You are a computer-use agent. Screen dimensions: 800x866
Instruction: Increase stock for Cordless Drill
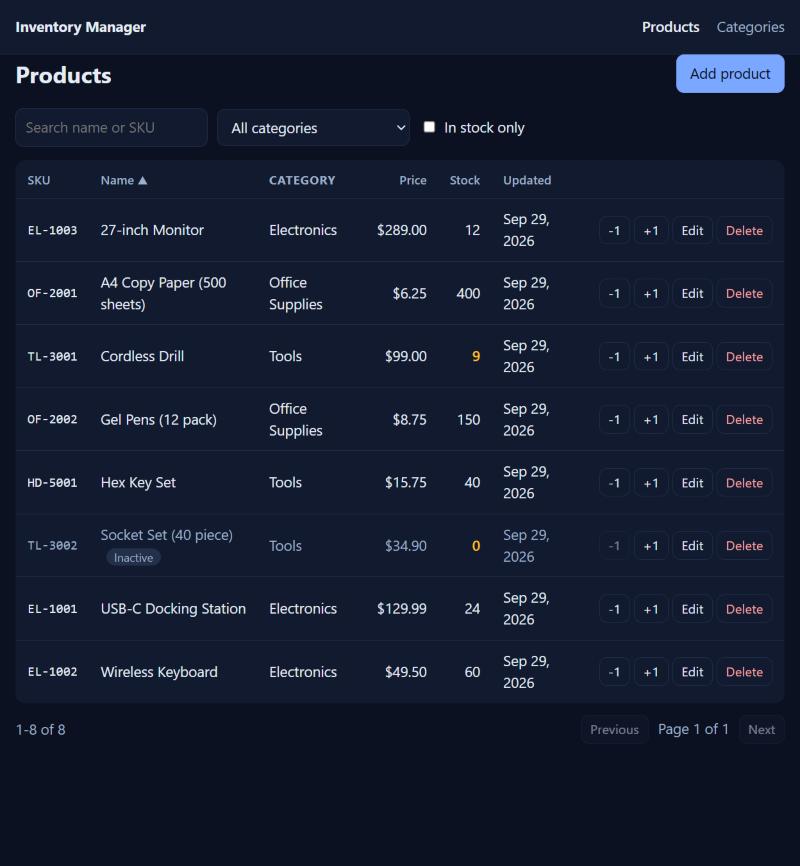click(x=651, y=357)
